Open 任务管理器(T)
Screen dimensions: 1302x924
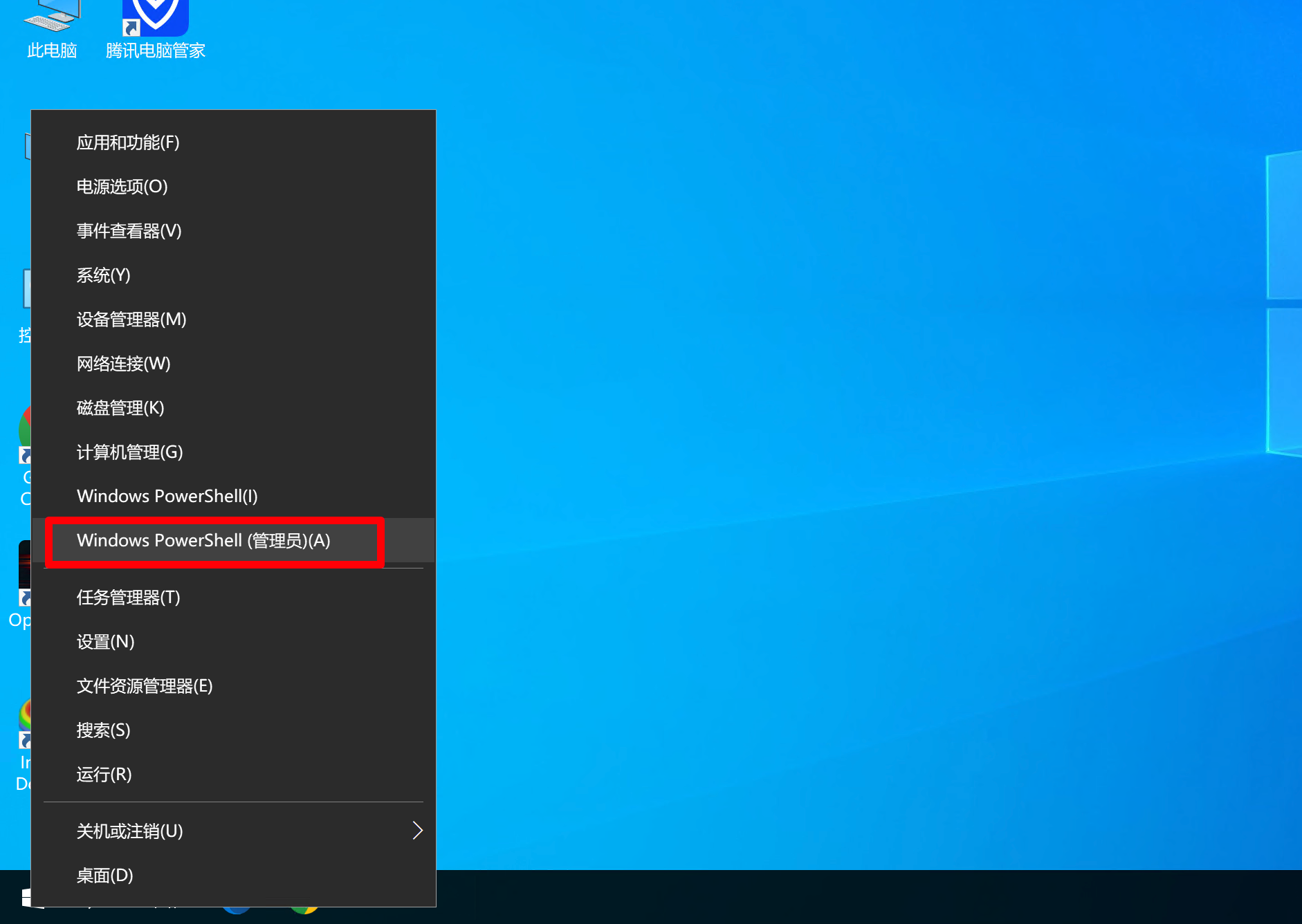(234, 598)
